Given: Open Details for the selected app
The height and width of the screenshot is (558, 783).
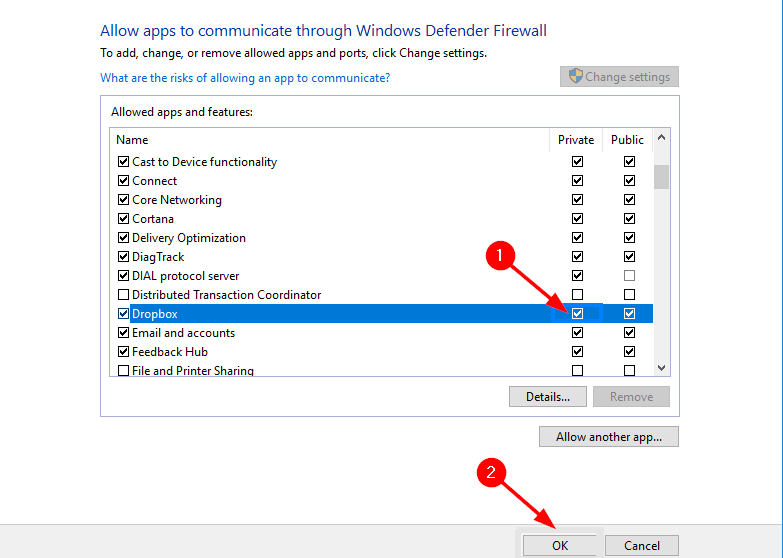Looking at the screenshot, I should pyautogui.click(x=547, y=397).
